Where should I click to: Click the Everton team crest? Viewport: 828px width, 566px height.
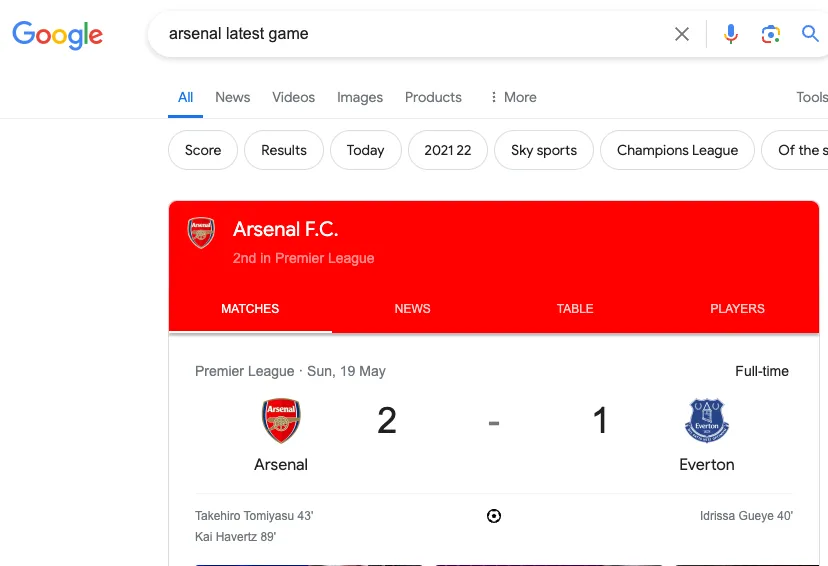point(707,421)
